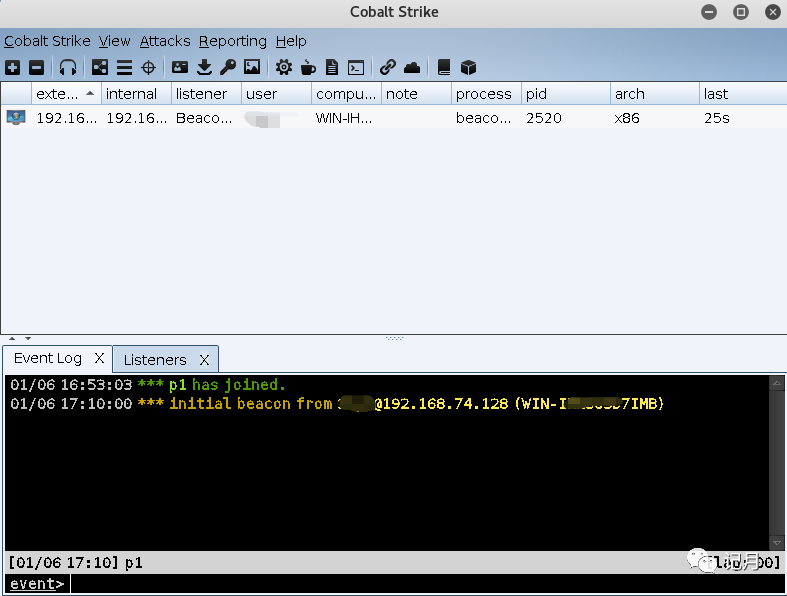
Task: Close the Cobalt Strike window
Action: coord(773,12)
